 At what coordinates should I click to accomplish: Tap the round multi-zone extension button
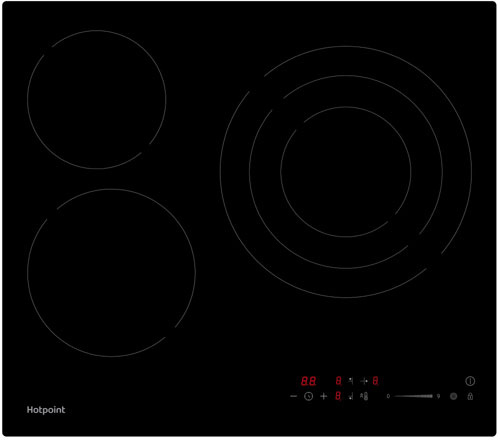tap(453, 396)
